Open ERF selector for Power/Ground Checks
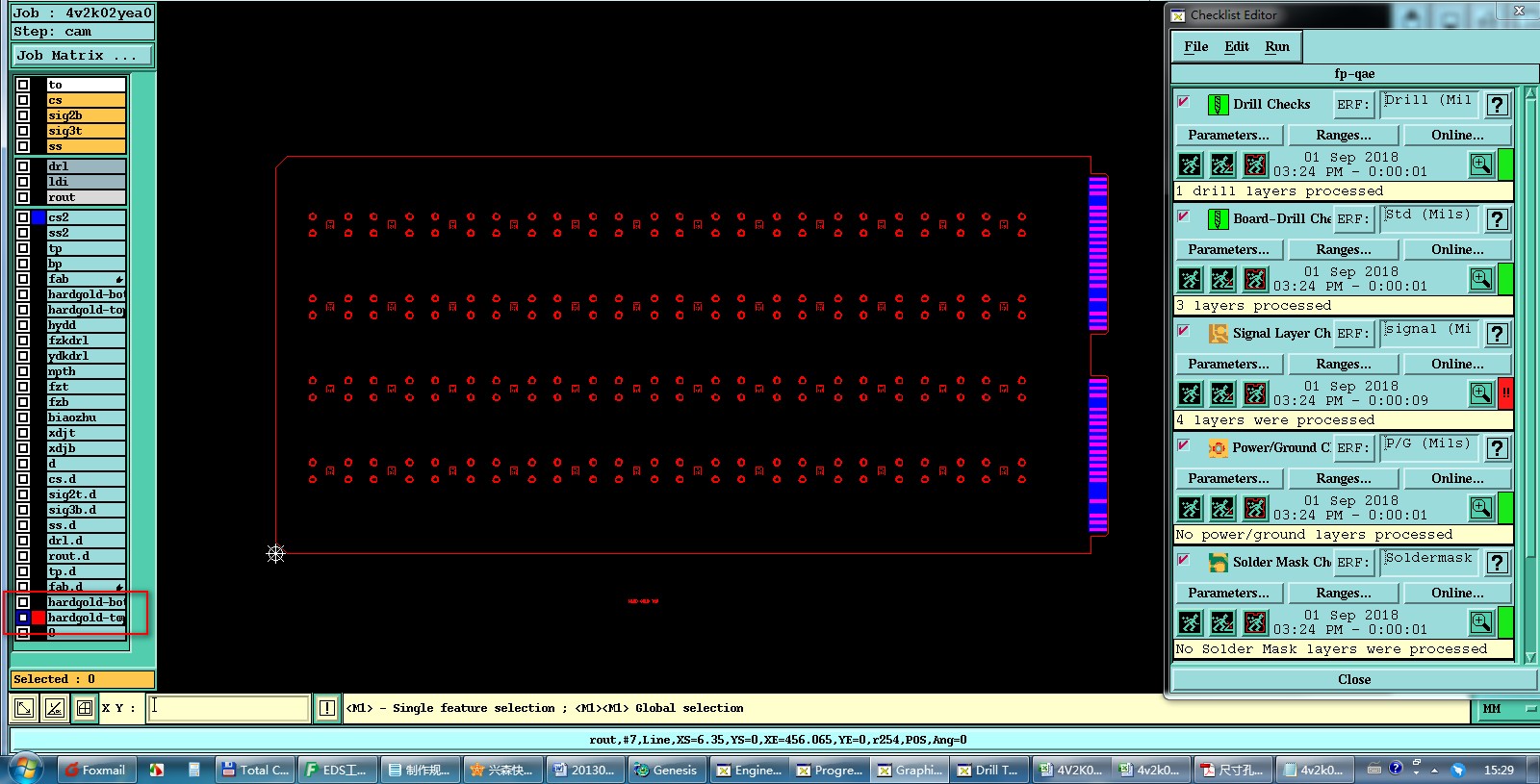 tap(1351, 448)
